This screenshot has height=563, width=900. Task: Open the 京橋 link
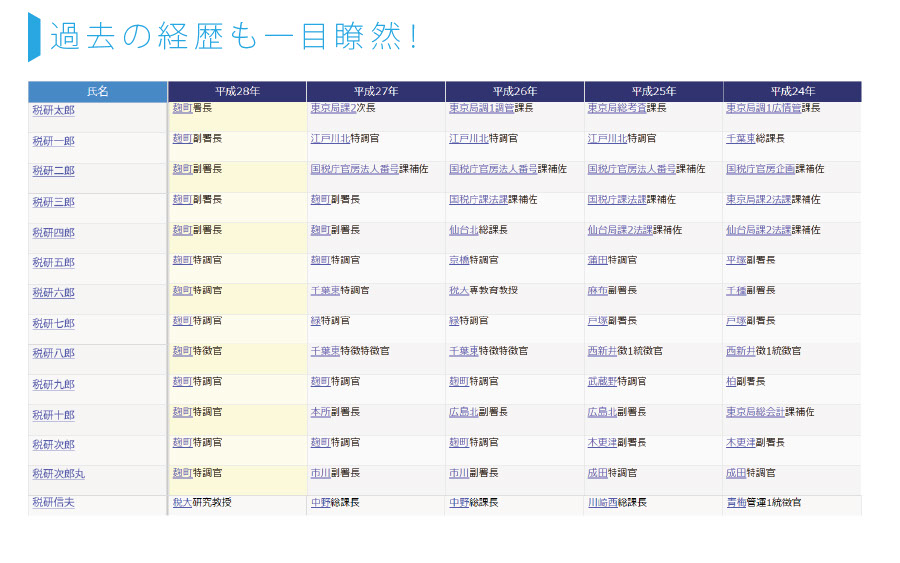click(459, 260)
